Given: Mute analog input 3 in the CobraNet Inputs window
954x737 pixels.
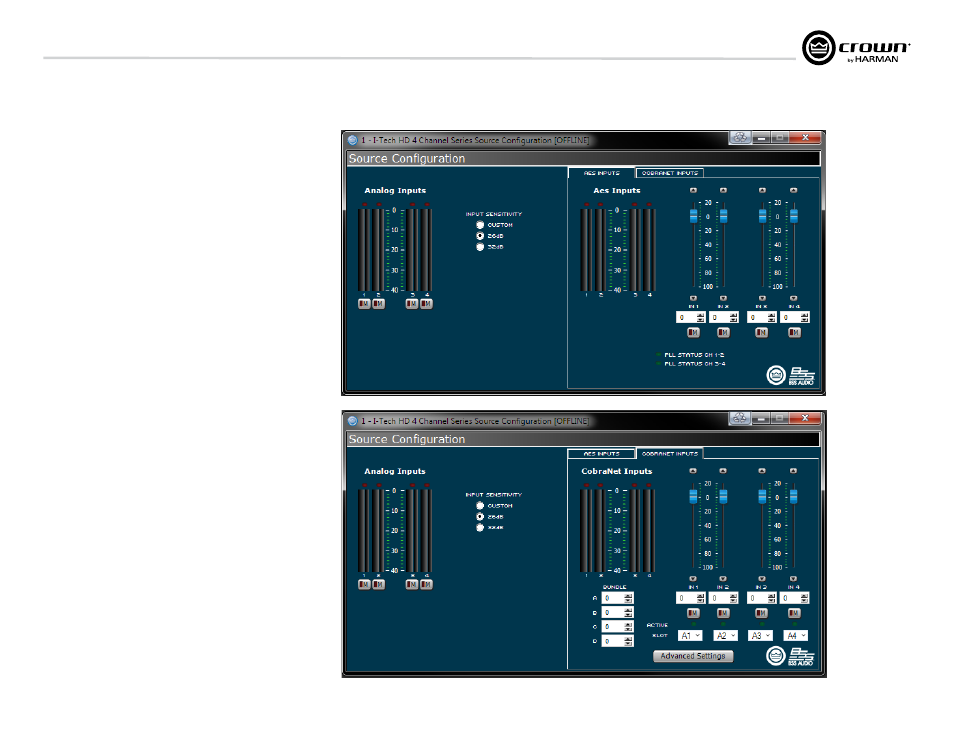Looking at the screenshot, I should [412, 584].
